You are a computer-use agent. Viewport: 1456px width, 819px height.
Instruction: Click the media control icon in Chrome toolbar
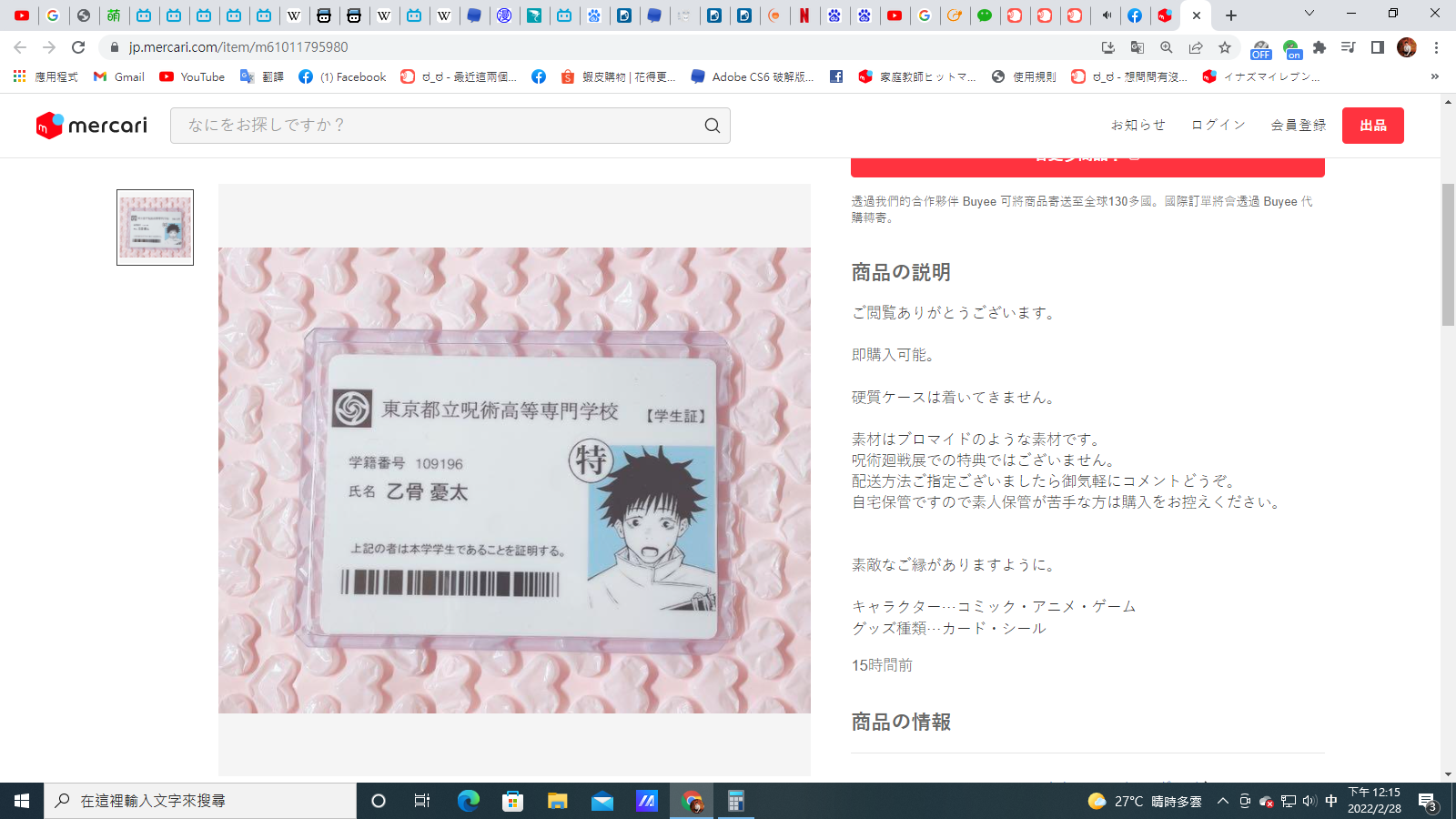(1349, 47)
